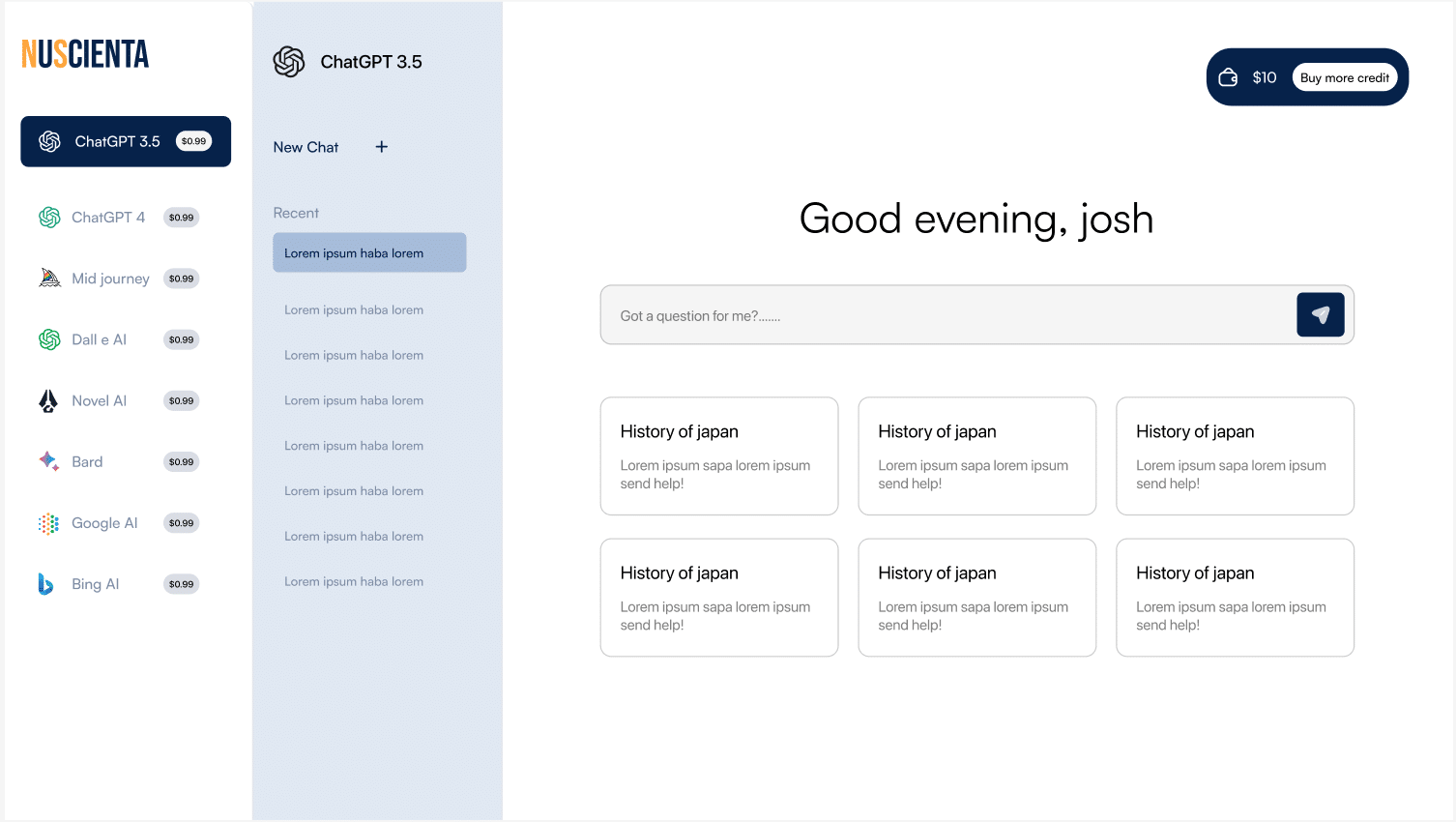Click the NUSCIENTA logo
The width and height of the screenshot is (1456, 822).
click(85, 54)
